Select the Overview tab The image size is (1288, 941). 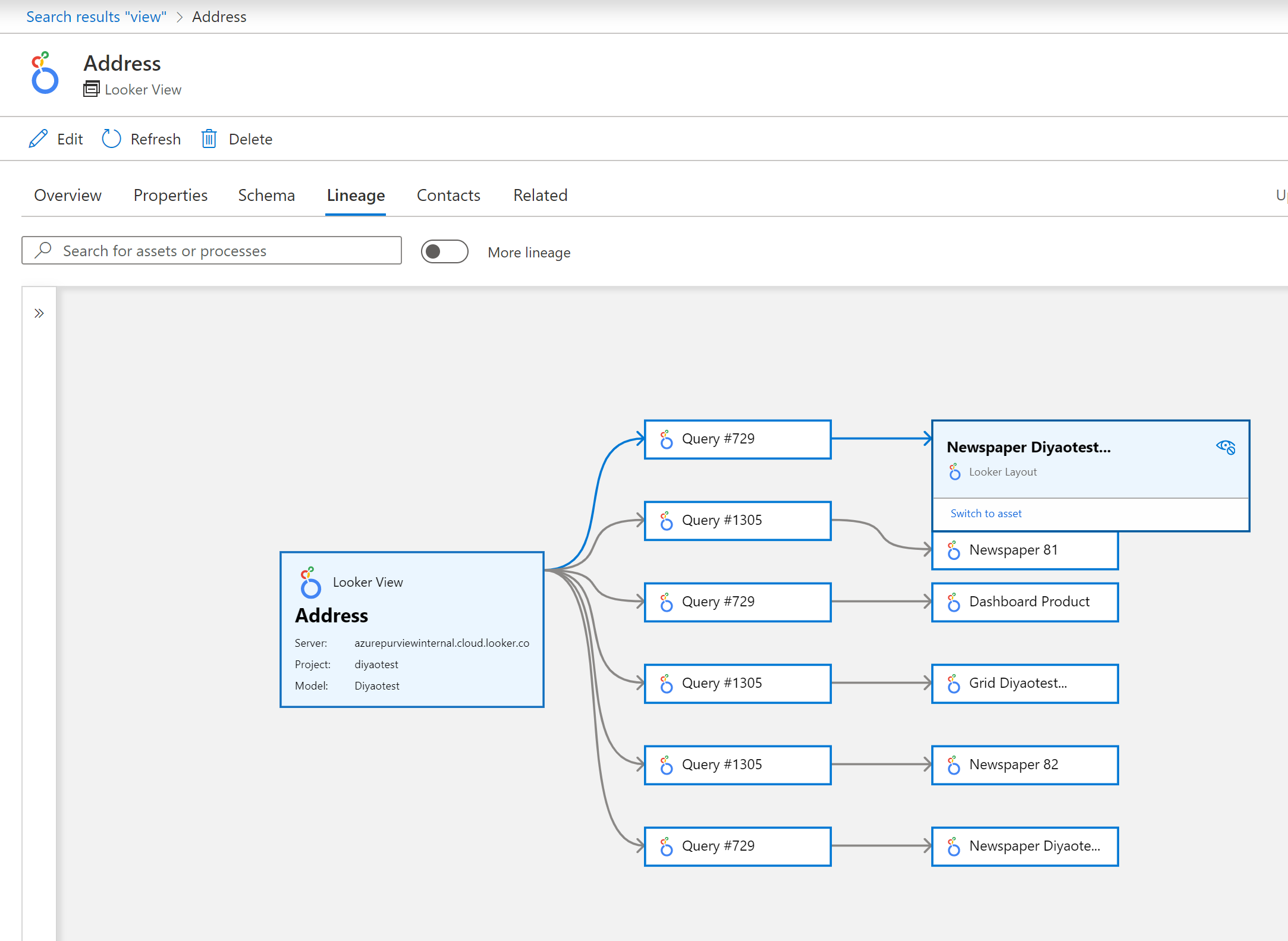point(66,195)
